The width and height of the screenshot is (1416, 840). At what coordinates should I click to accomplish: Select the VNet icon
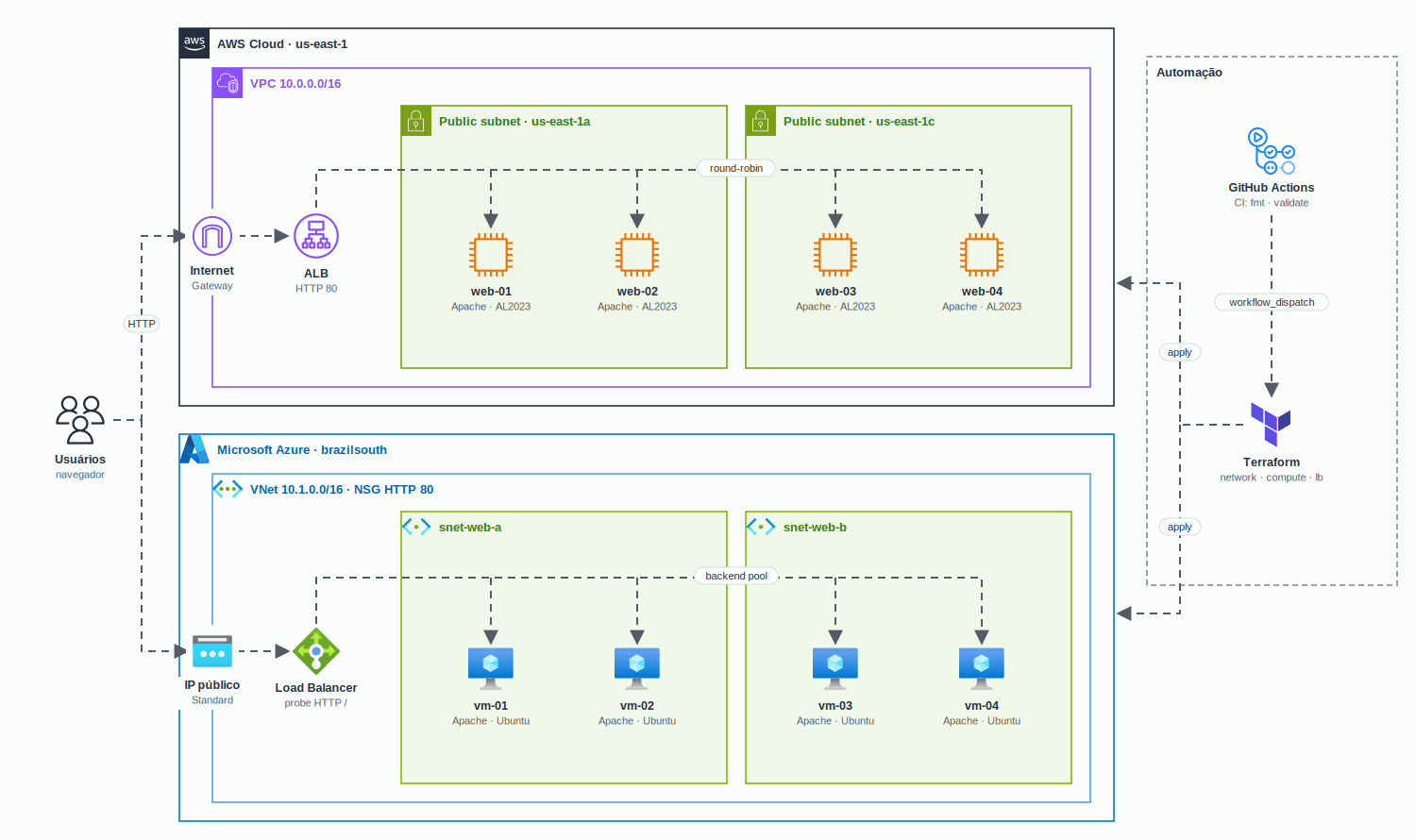pos(228,489)
